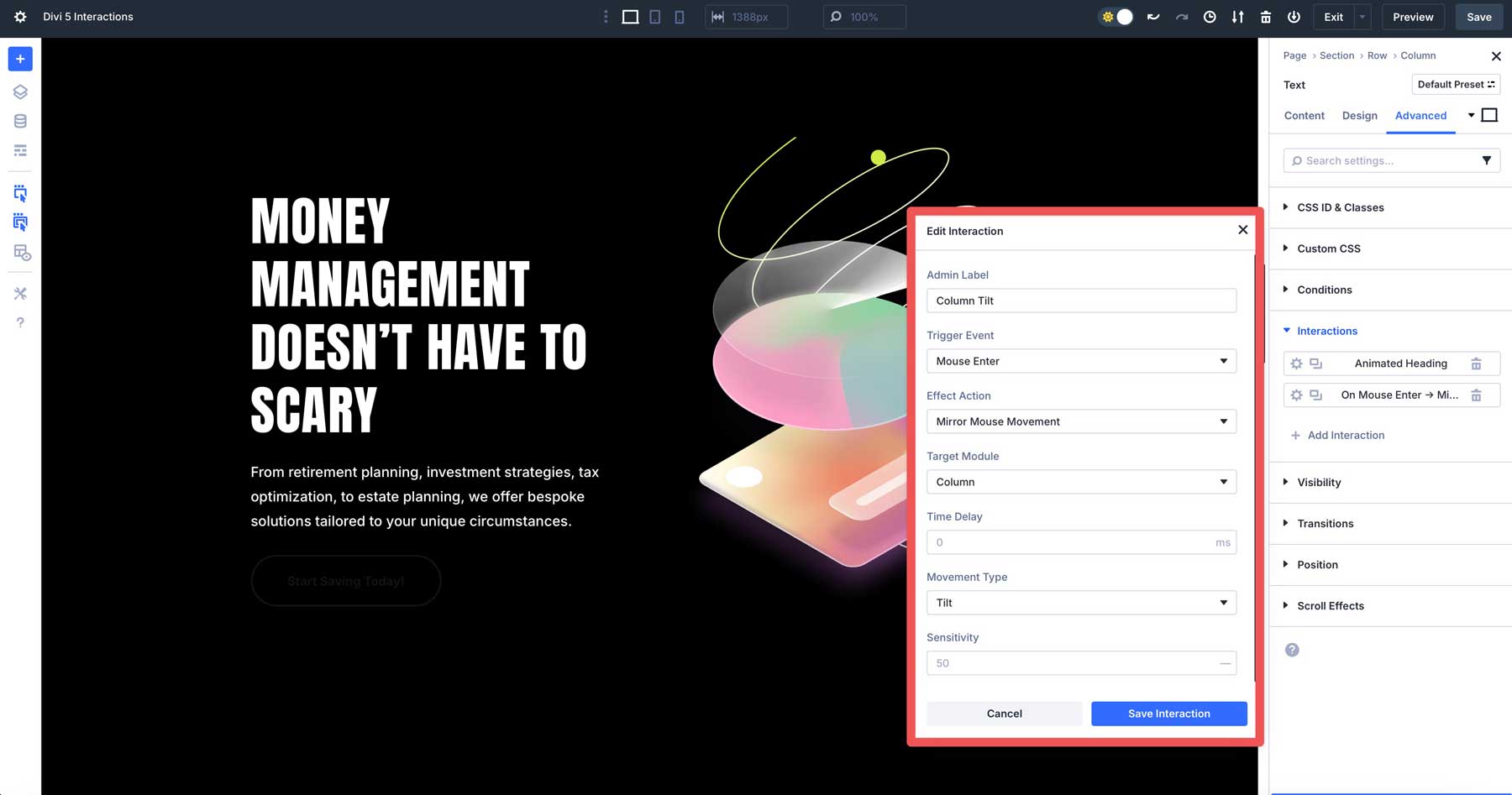The height and width of the screenshot is (795, 1512).
Task: Click the Divi settings gear icon top left
Action: click(x=18, y=17)
